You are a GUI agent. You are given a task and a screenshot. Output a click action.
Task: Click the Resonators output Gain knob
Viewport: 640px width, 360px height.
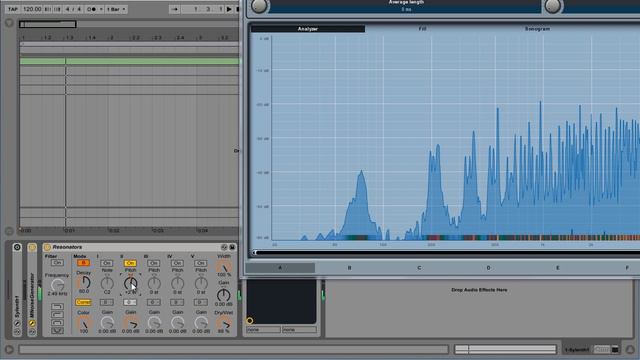pyautogui.click(x=224, y=295)
